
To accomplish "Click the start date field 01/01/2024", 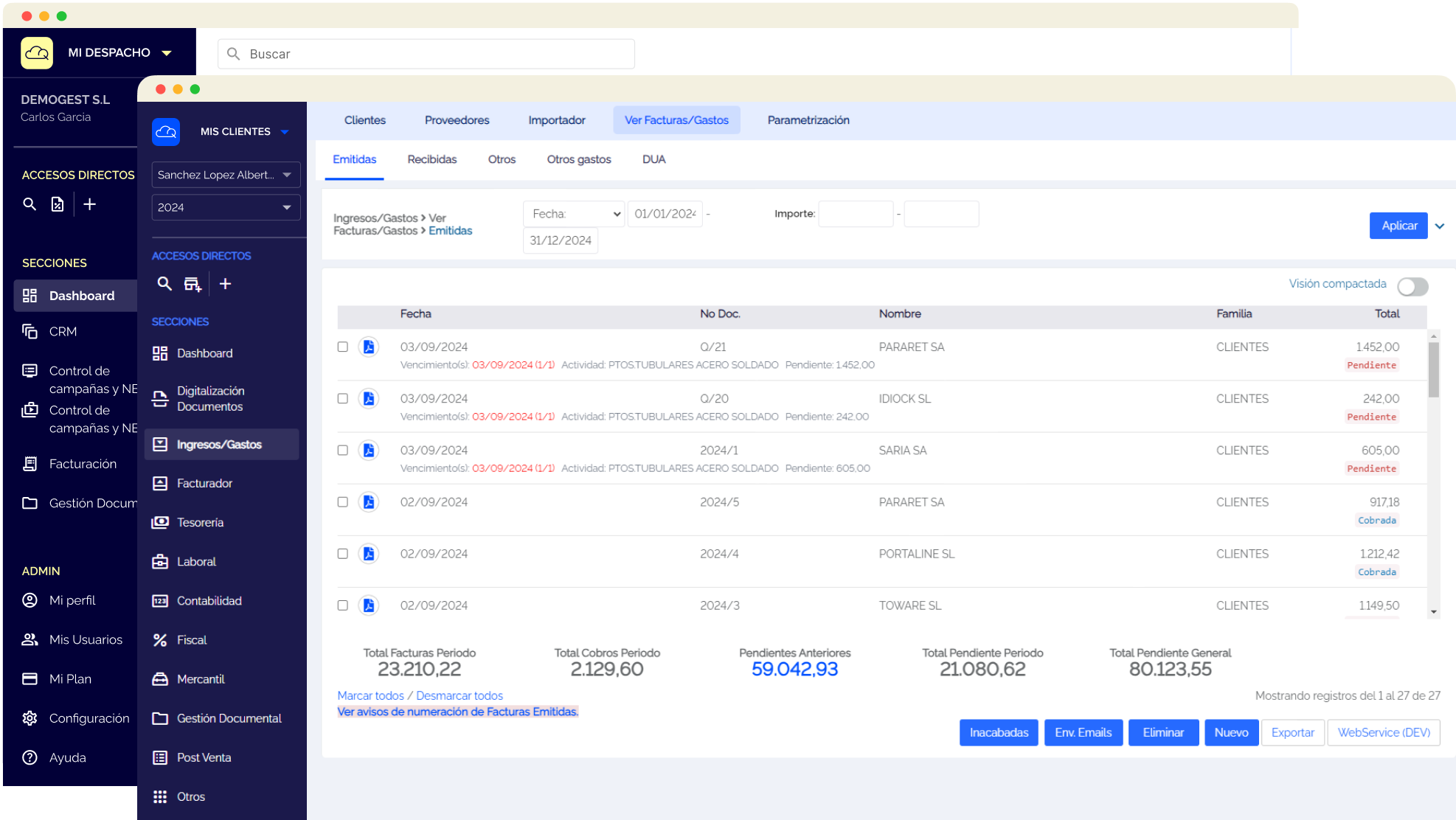I will coord(665,214).
